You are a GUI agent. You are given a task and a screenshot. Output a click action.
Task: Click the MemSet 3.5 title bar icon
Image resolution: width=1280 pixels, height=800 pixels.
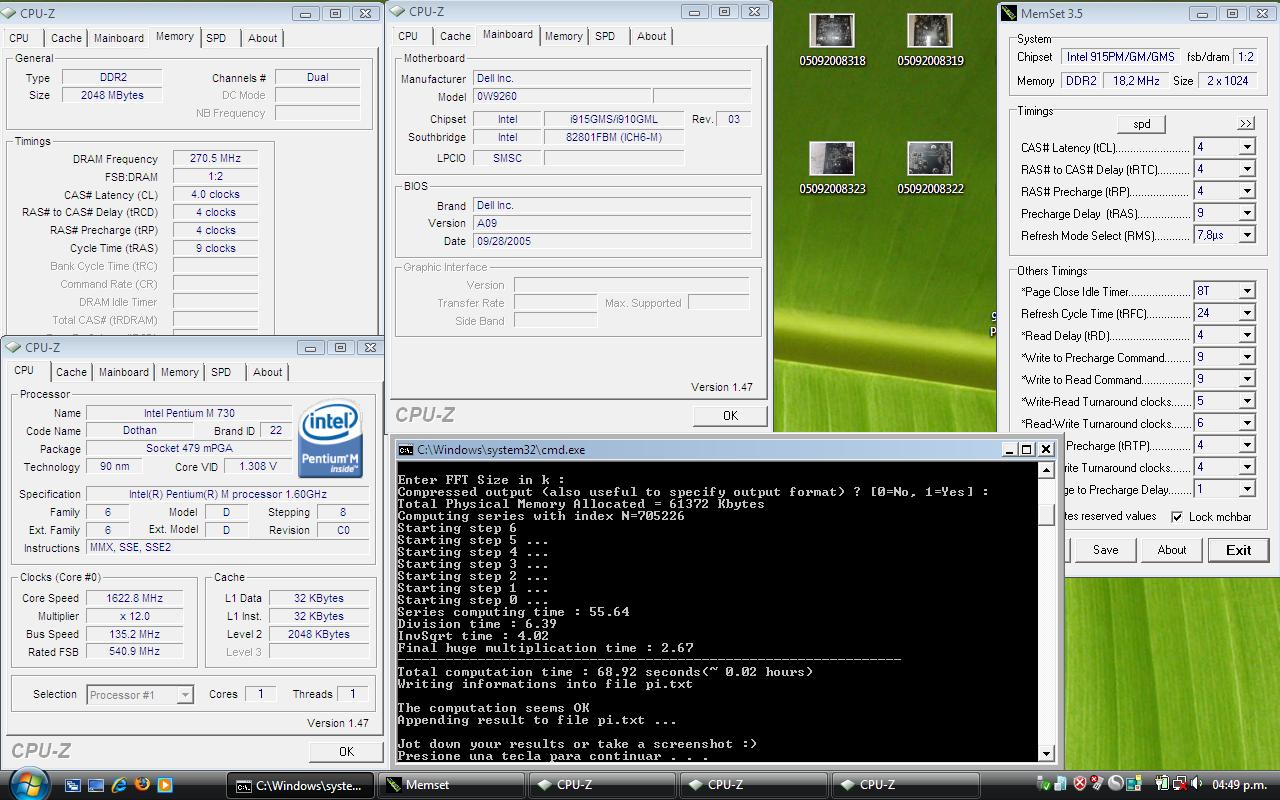click(1008, 14)
